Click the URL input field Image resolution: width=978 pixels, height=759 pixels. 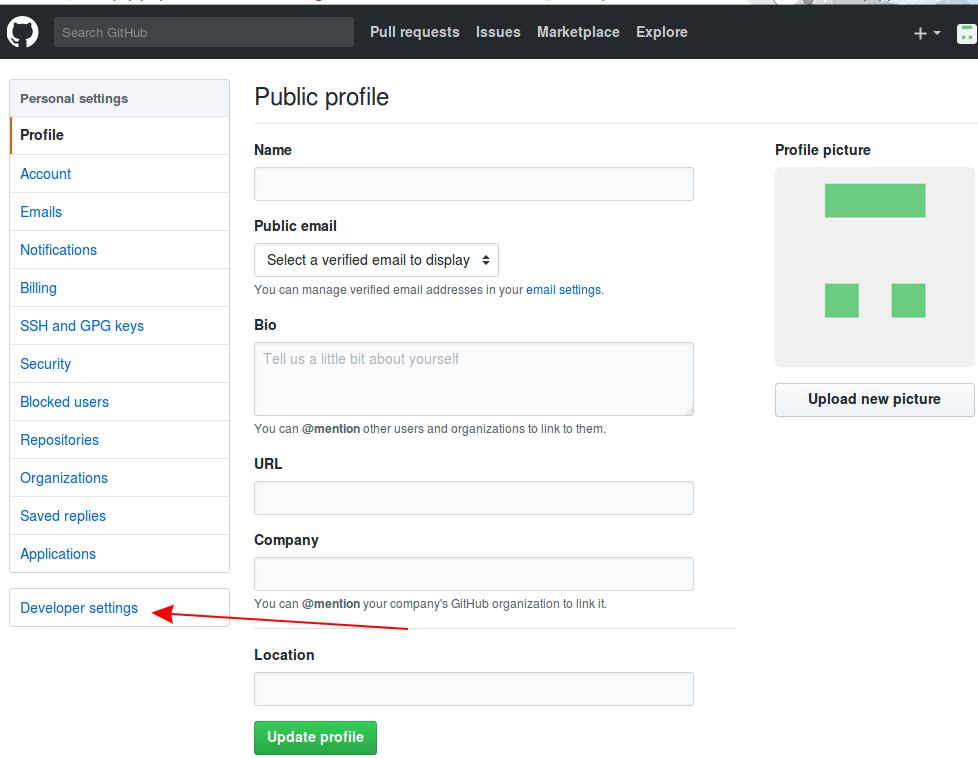[x=474, y=498]
